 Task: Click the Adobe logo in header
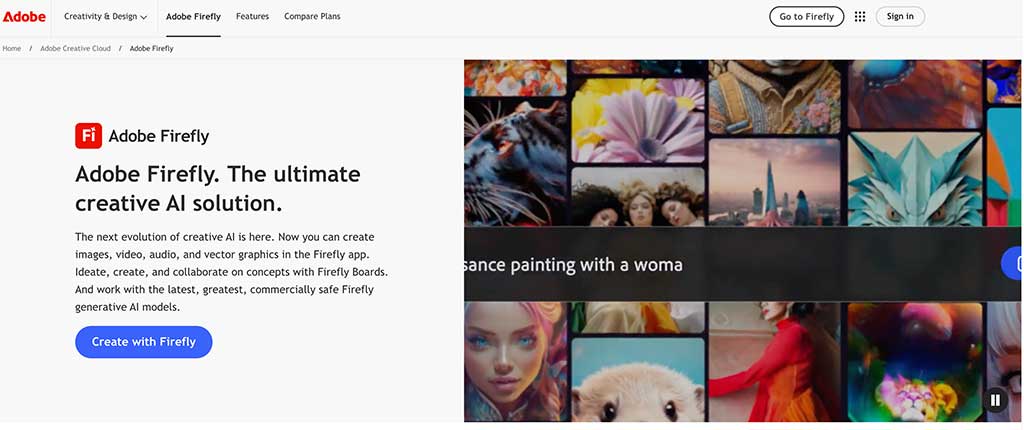point(24,16)
